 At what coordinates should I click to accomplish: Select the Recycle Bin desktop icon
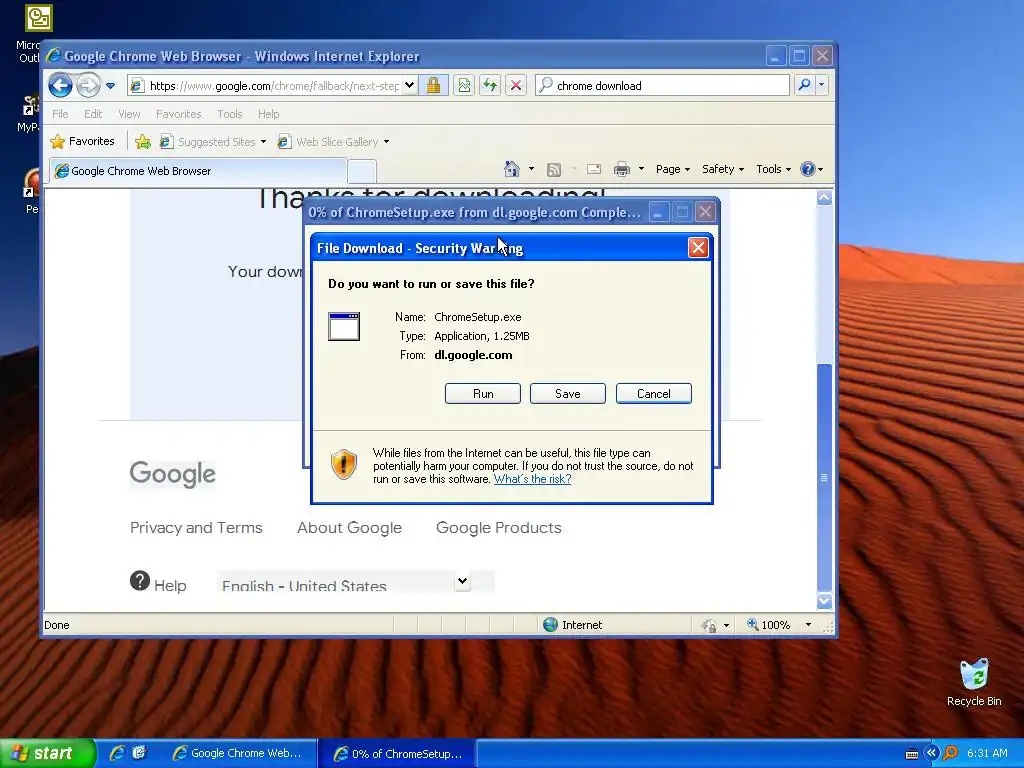974,682
